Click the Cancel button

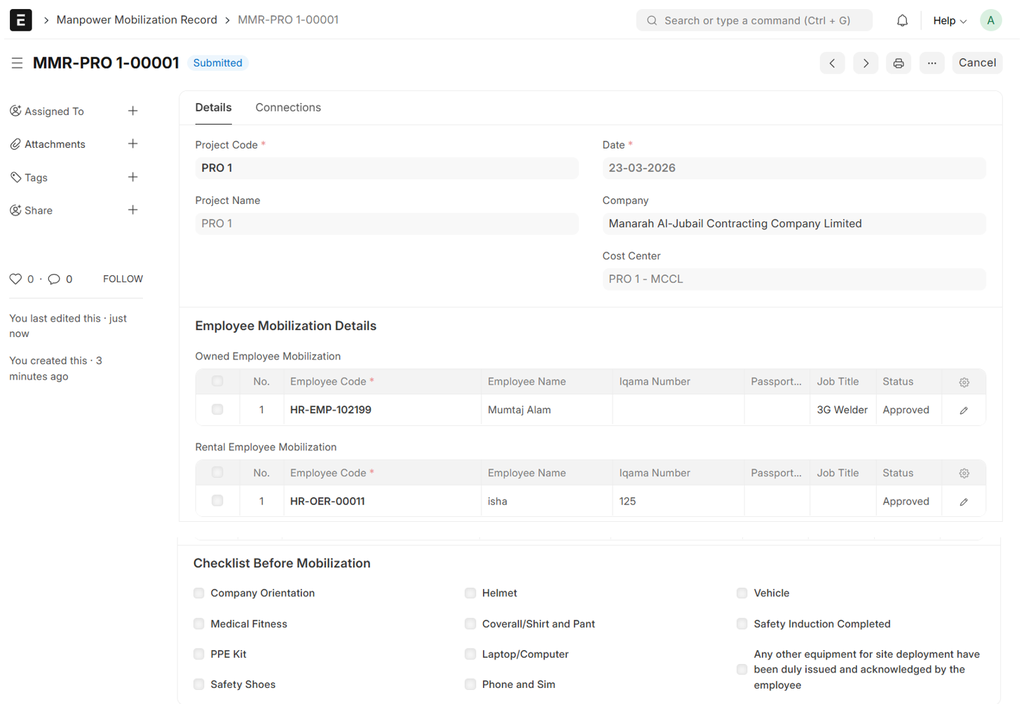[x=977, y=63]
